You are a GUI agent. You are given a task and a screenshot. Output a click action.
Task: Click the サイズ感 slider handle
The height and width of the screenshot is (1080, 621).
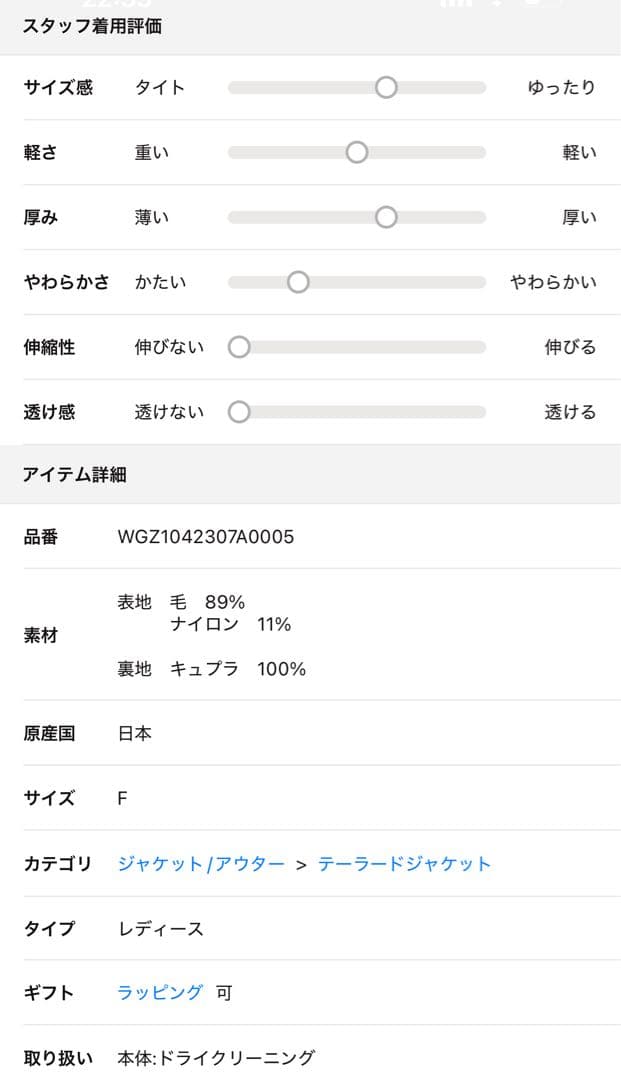pyautogui.click(x=386, y=88)
